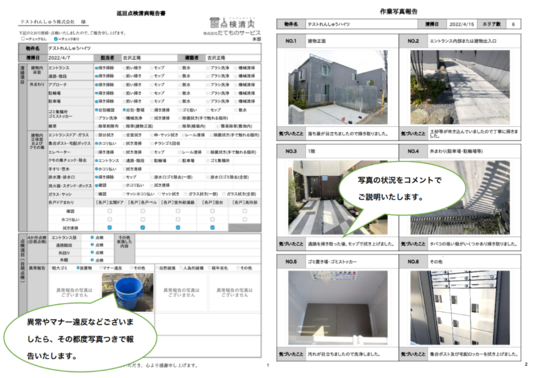
Task: Open NO.6 mailbox lockers photo
Action: [x=460, y=308]
